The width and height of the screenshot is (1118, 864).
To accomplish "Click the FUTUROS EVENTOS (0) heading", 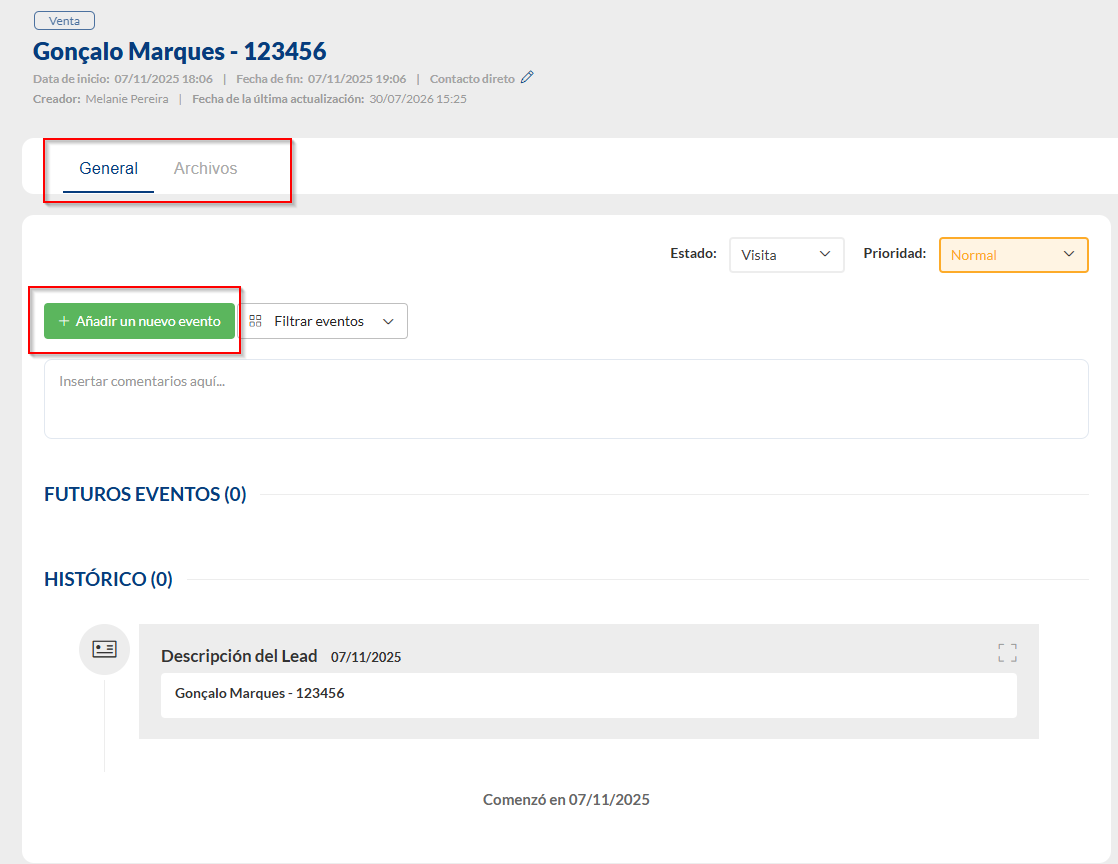I will click(x=145, y=494).
